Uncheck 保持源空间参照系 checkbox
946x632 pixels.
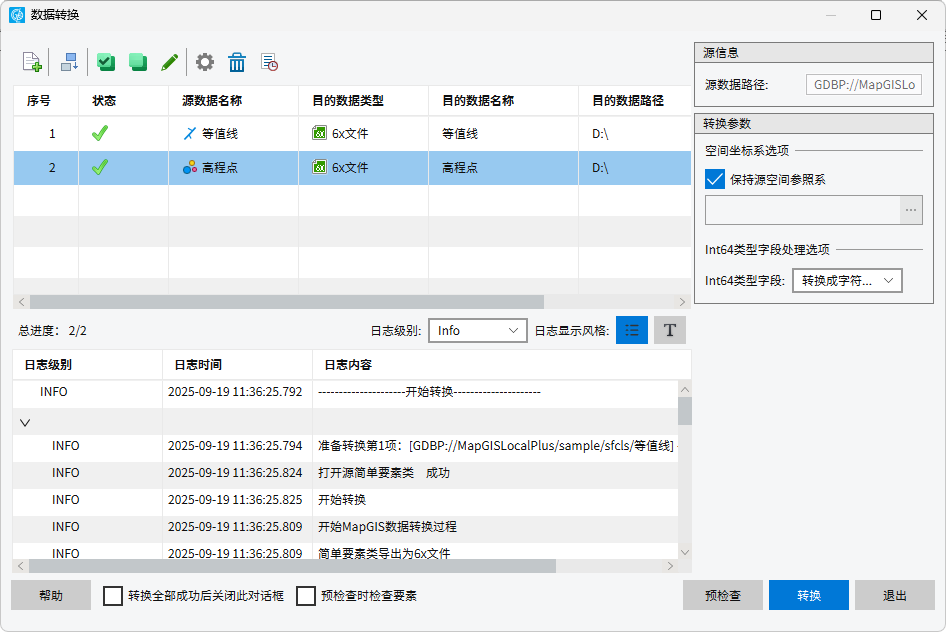(x=715, y=180)
